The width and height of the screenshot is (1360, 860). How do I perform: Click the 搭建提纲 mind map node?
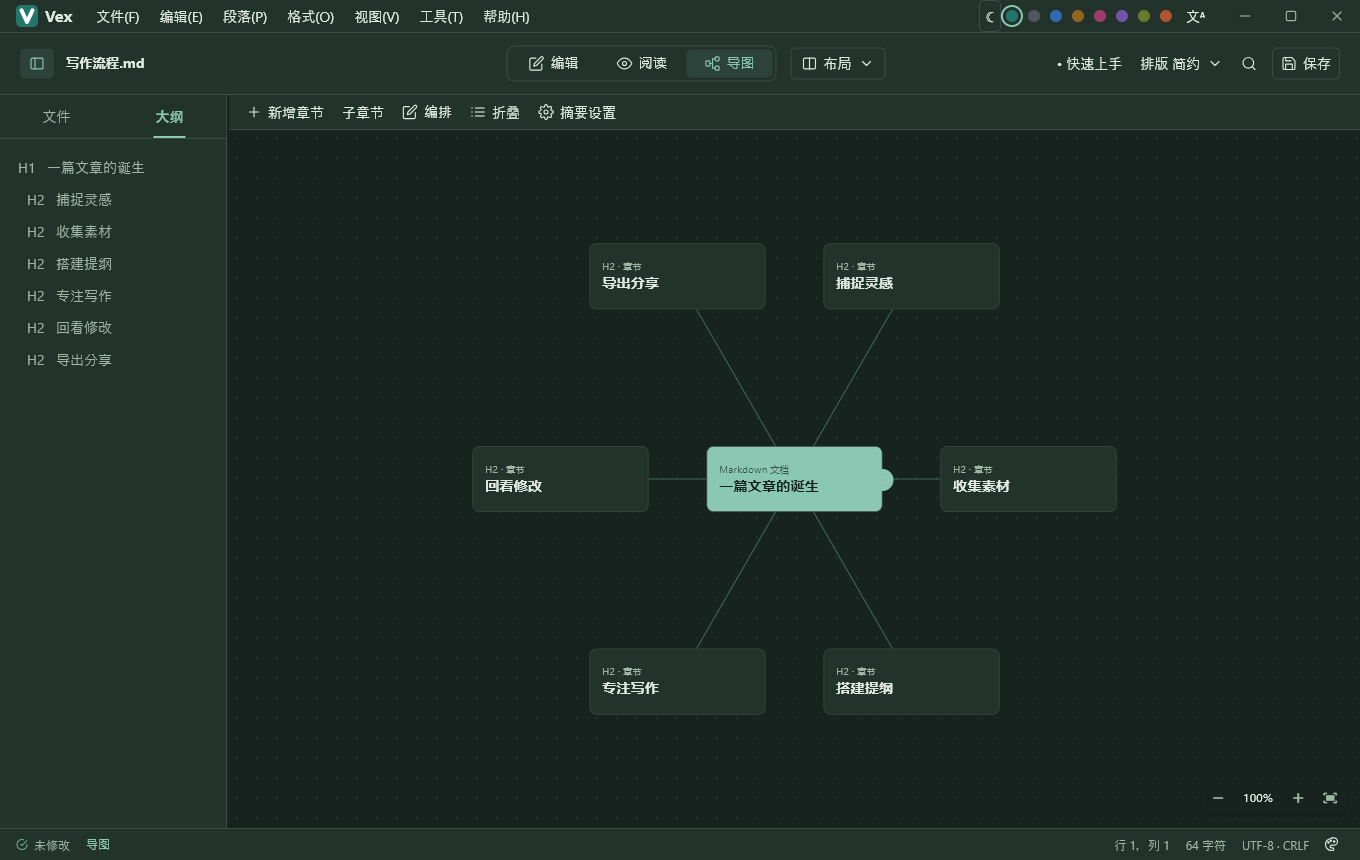tap(911, 682)
